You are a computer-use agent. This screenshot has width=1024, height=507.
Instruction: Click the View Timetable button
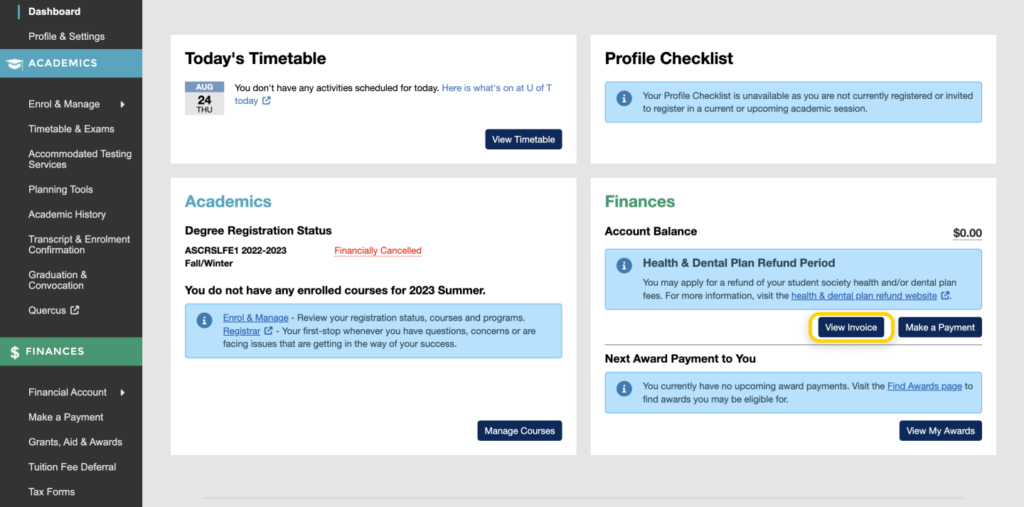[x=523, y=140]
